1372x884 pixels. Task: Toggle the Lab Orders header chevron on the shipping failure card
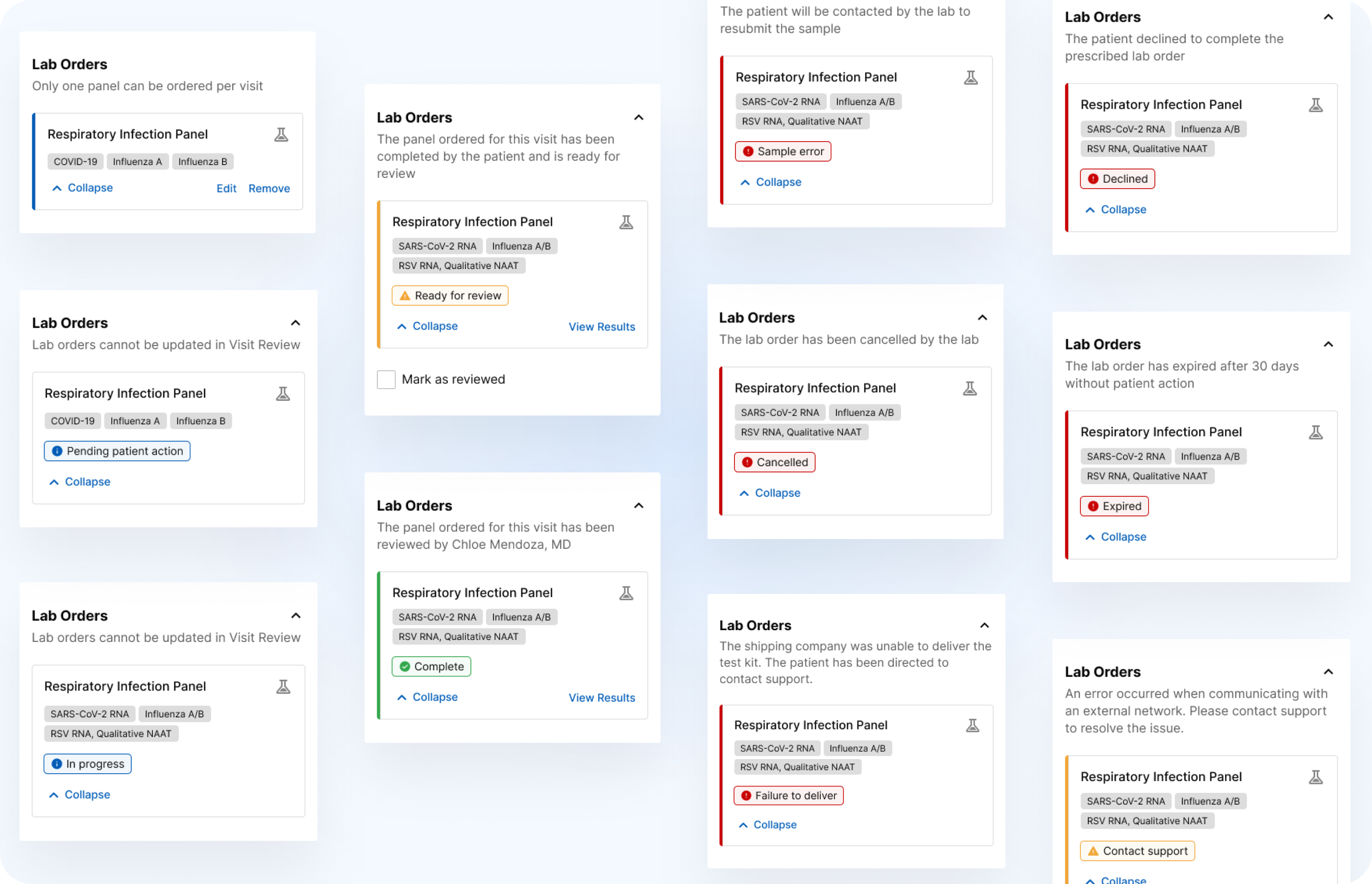[984, 626]
